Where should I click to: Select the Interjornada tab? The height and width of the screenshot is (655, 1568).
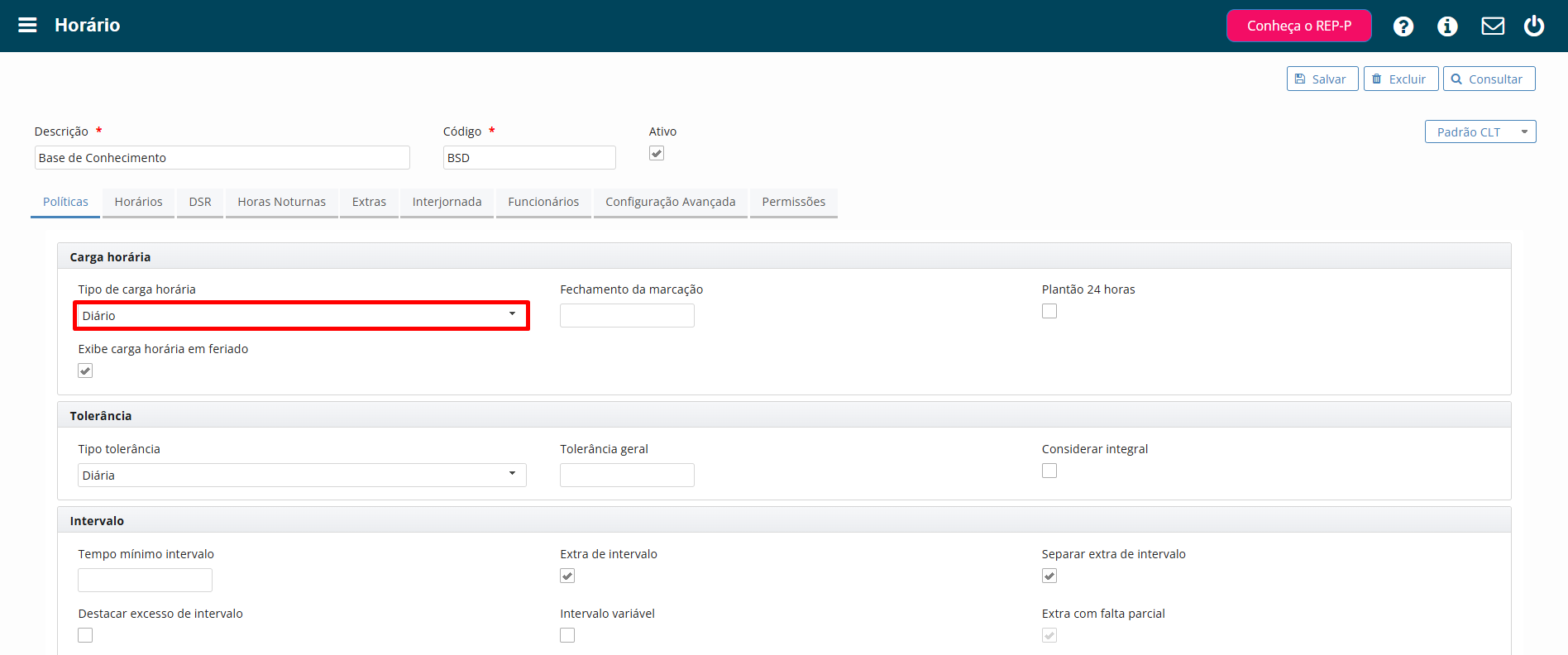(447, 202)
